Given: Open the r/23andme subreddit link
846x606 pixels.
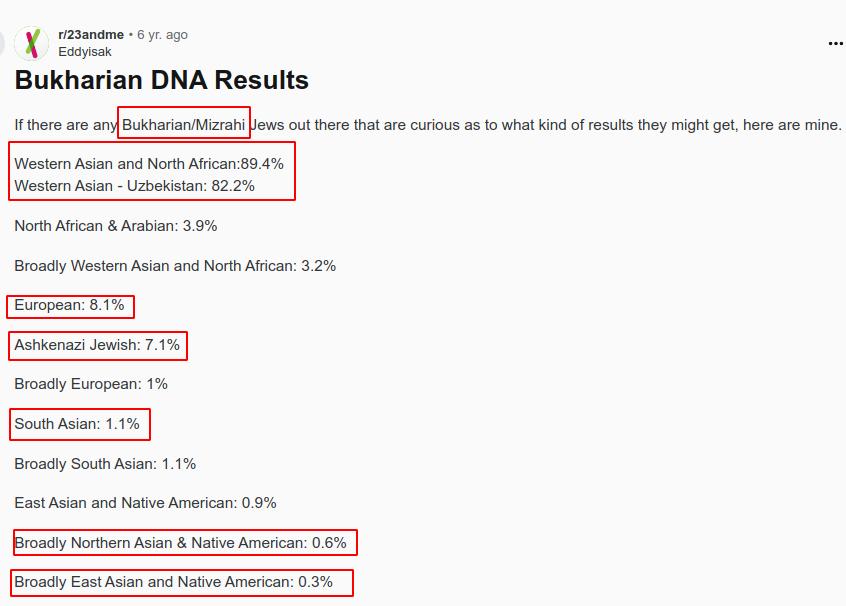Looking at the screenshot, I should point(91,34).
